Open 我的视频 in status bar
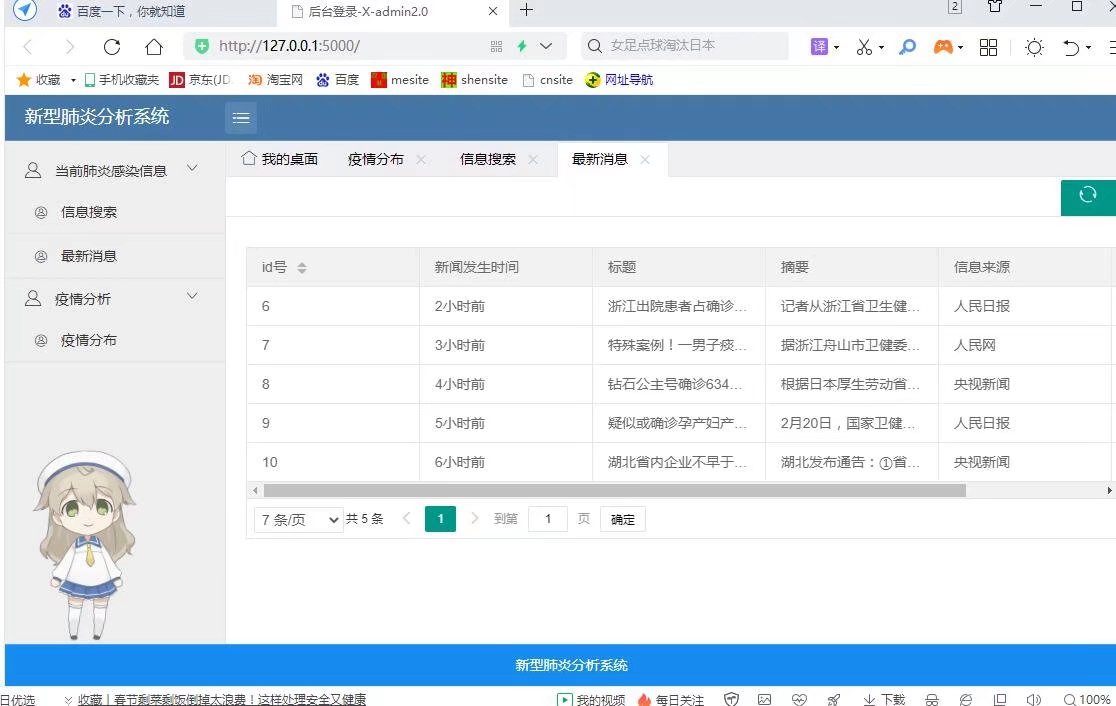This screenshot has width=1116, height=706. point(591,700)
